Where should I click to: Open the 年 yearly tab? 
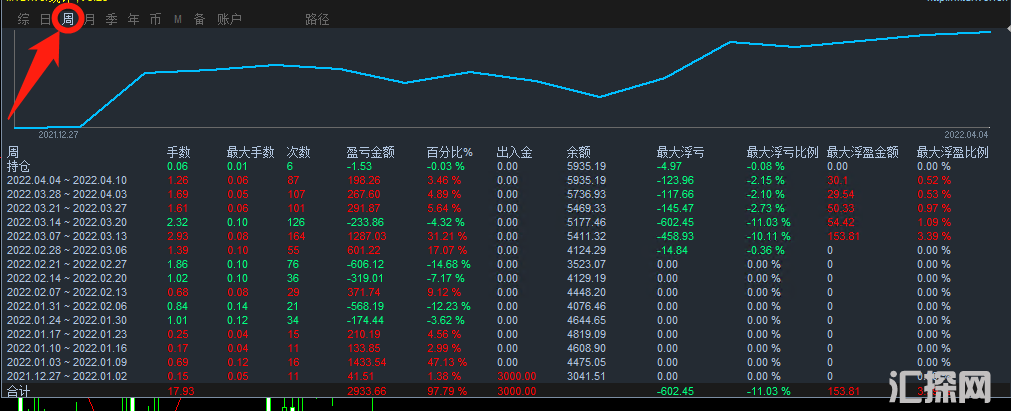133,19
